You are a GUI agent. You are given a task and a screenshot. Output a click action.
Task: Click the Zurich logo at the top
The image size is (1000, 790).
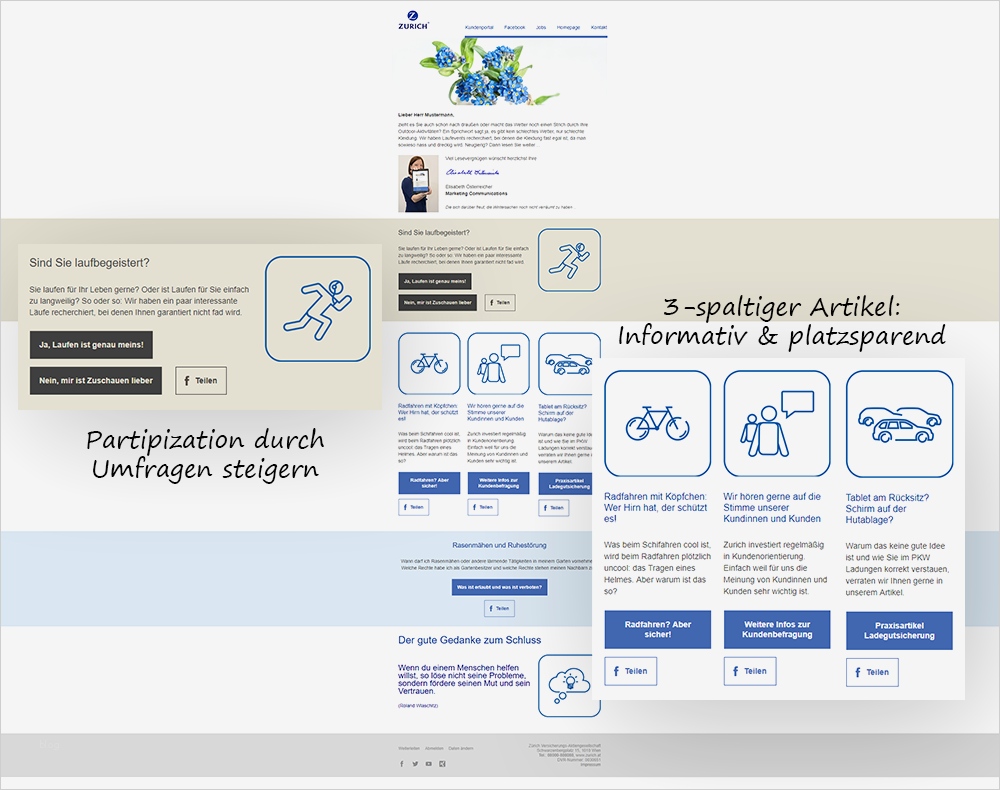tap(411, 21)
